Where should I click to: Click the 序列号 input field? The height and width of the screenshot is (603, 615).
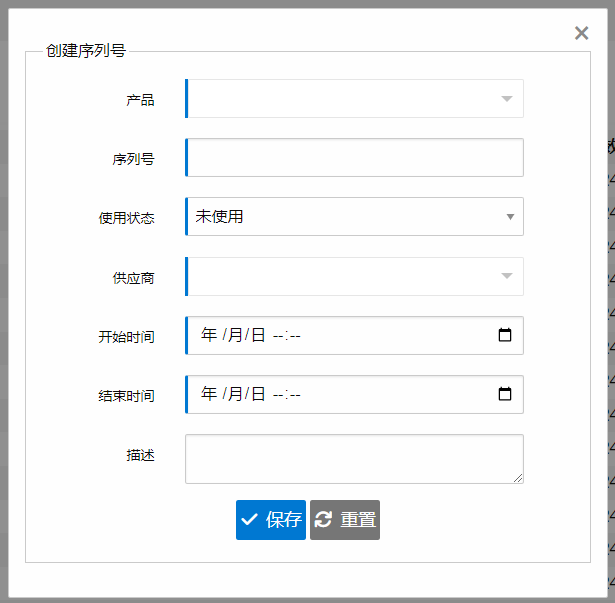click(x=354, y=157)
